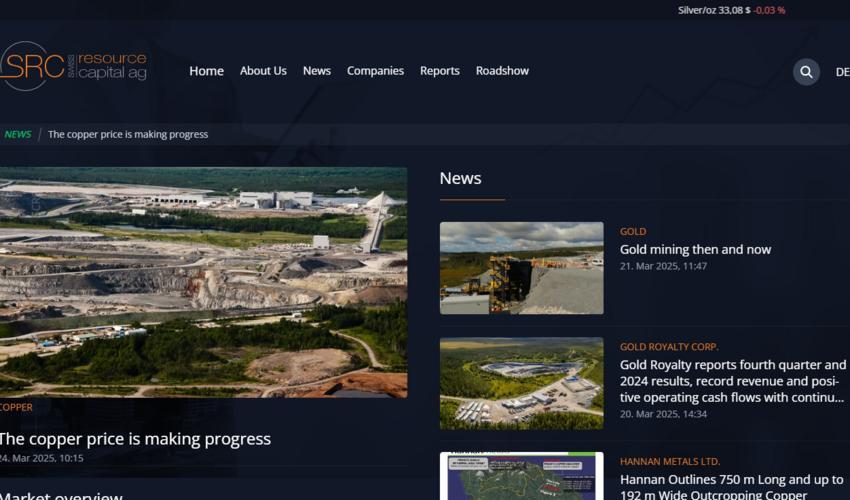
Task: Open the Gold Royalty aerial site thumbnail
Action: [521, 384]
